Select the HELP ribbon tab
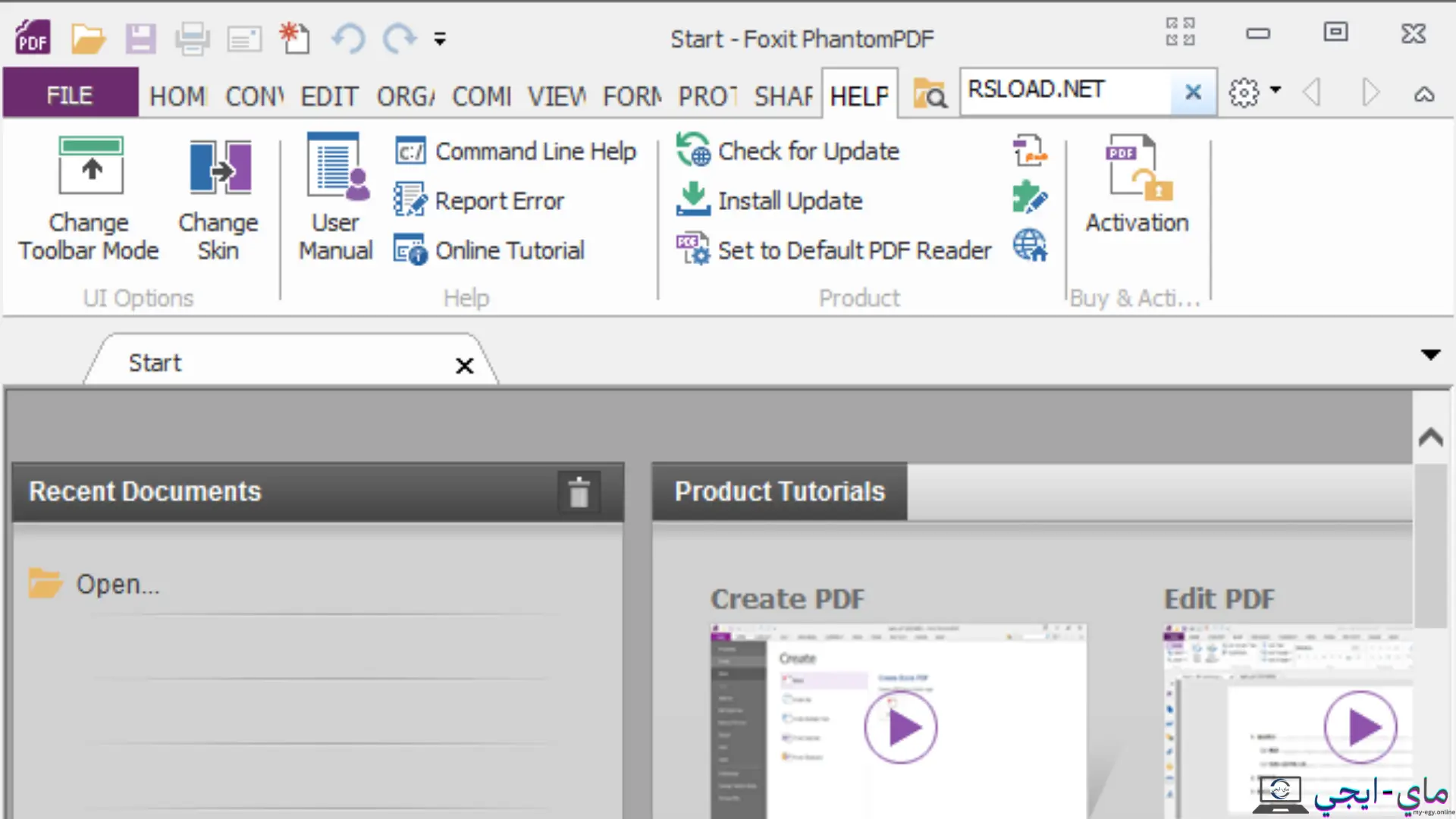 pos(859,95)
